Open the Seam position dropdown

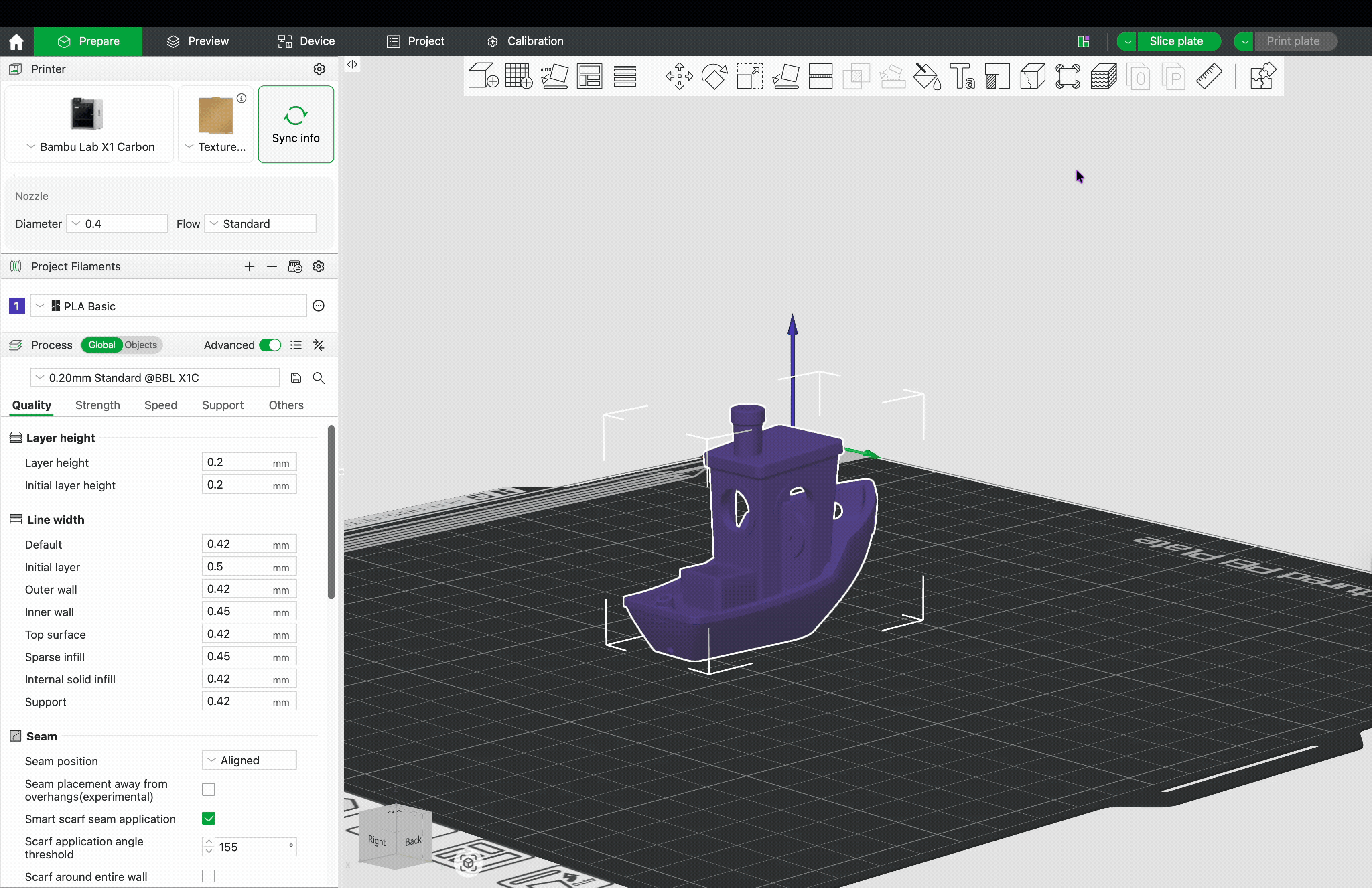(249, 760)
